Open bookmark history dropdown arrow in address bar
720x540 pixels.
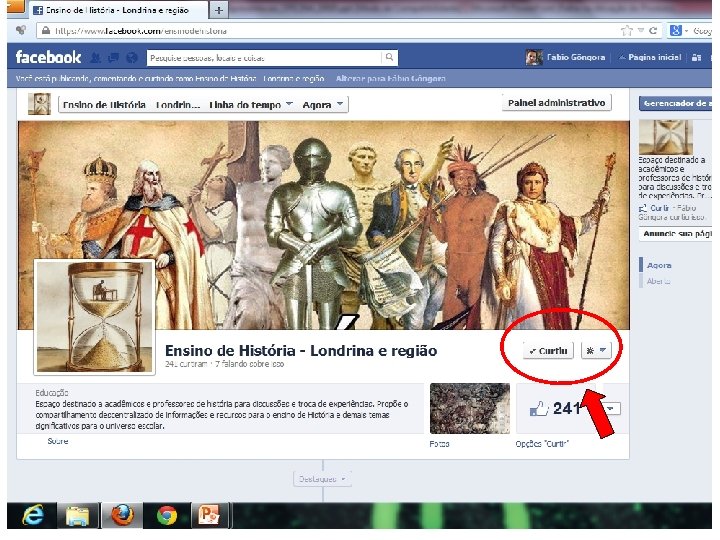641,31
